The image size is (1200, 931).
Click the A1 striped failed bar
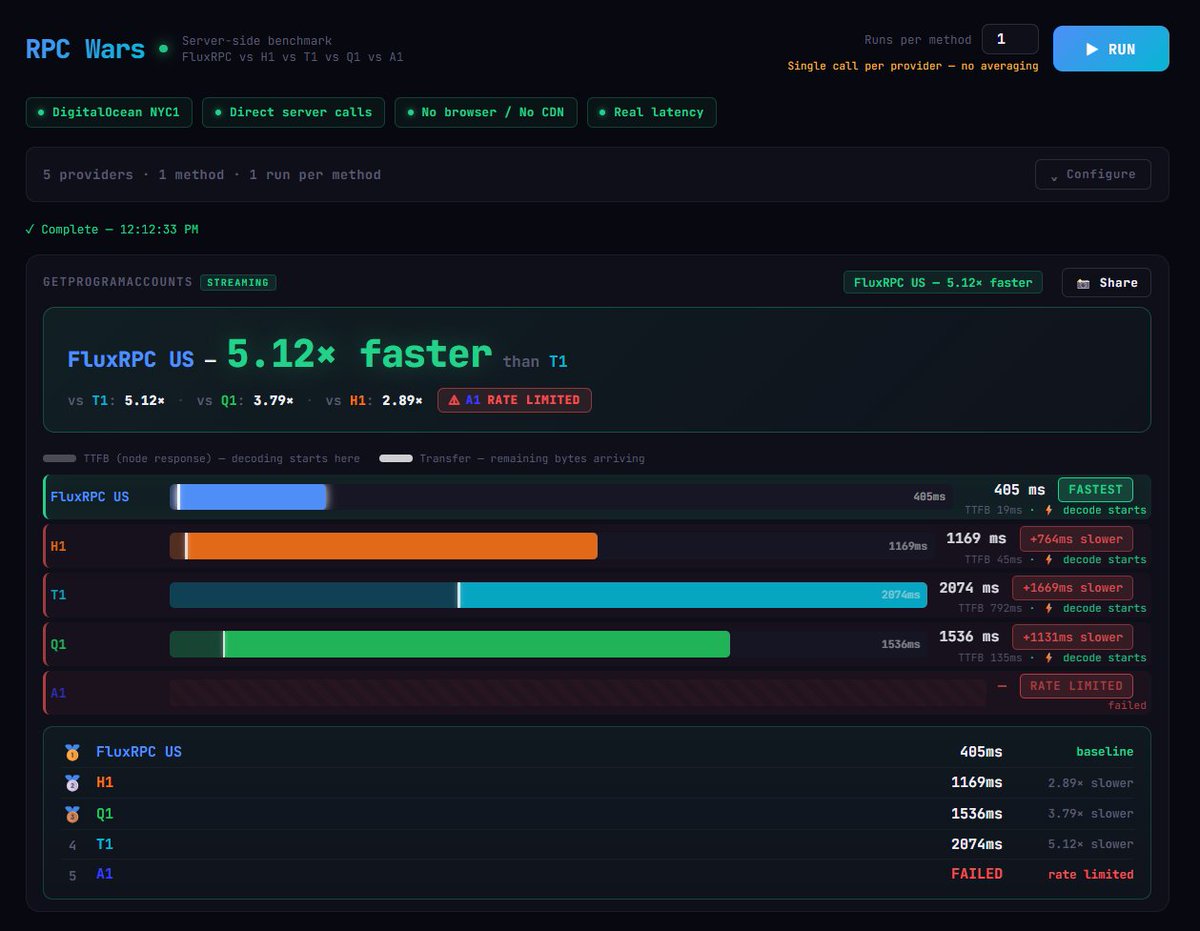[577, 693]
